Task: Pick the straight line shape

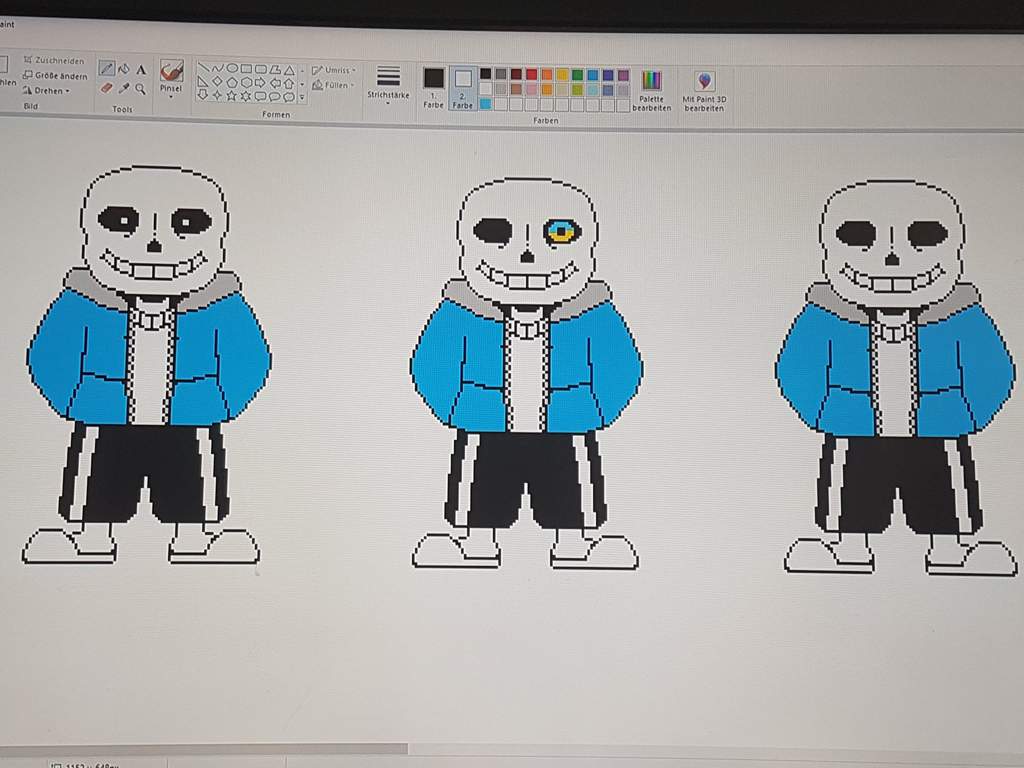Action: (203, 67)
